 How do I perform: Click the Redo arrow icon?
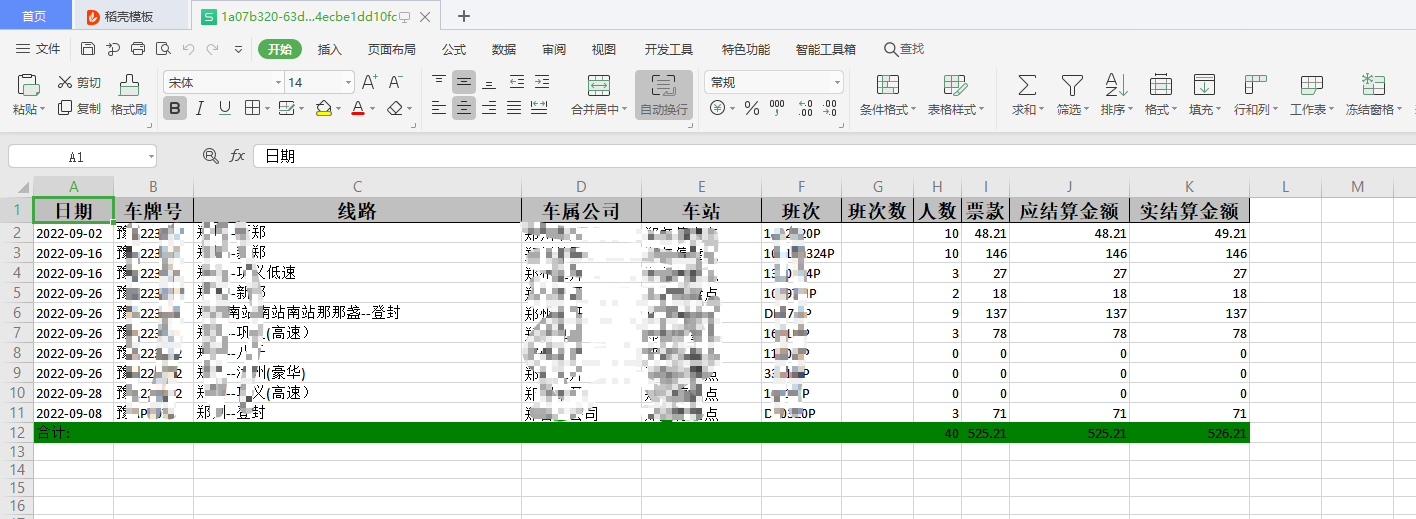(212, 49)
